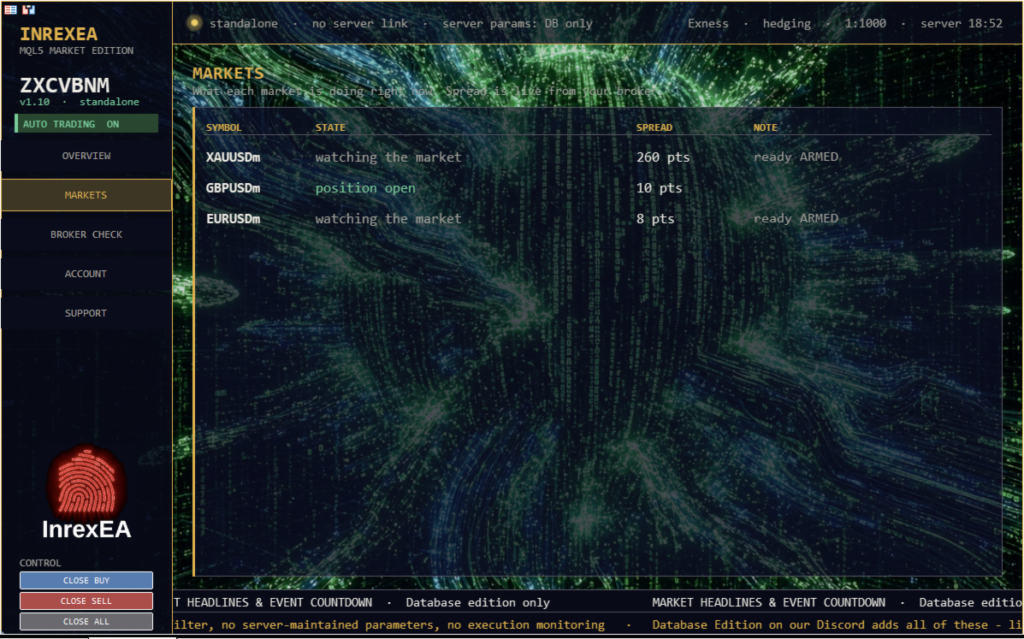Go to BROKER CHECK page

point(86,234)
